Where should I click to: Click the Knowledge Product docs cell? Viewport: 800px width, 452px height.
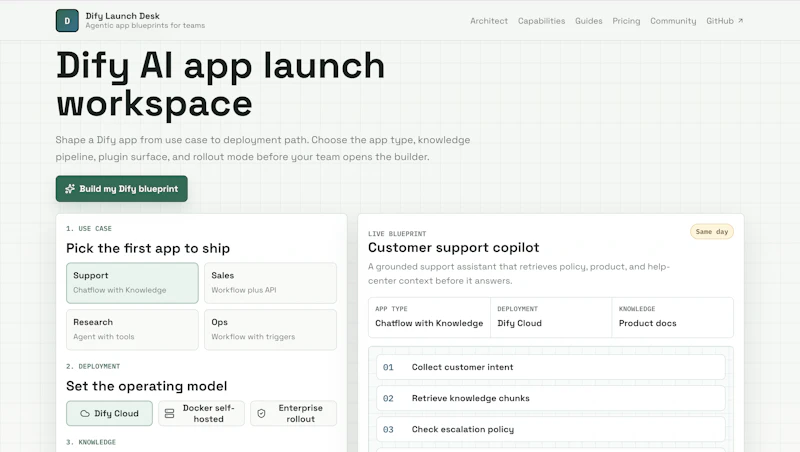click(672, 317)
